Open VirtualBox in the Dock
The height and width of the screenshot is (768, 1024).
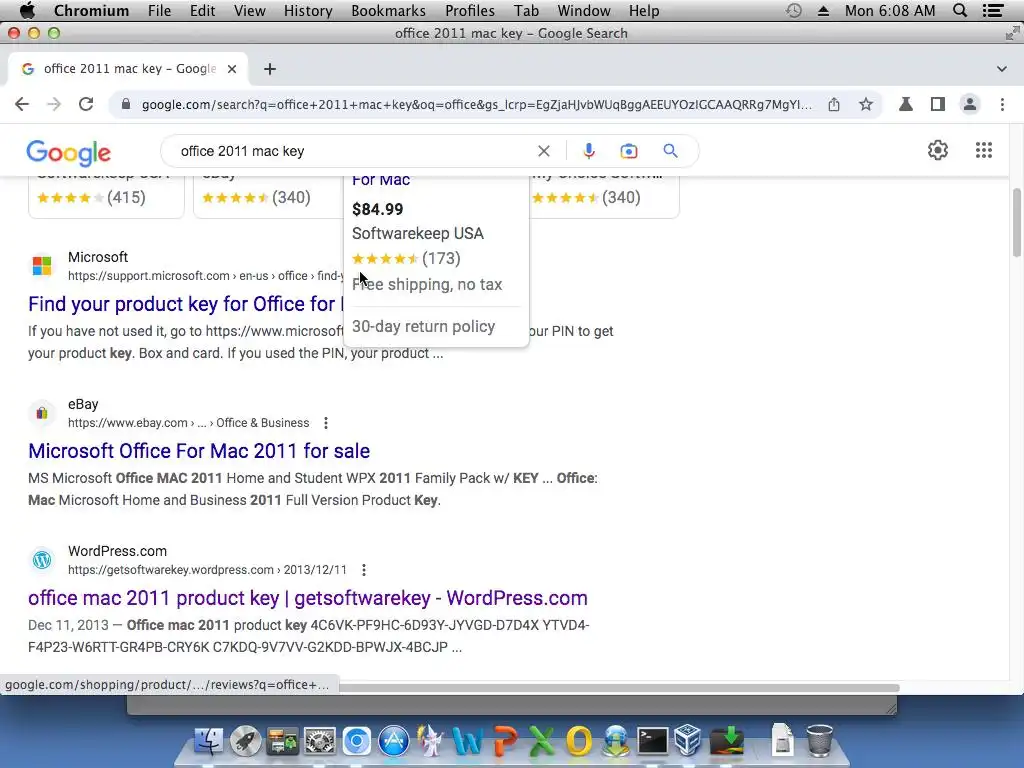[688, 741]
